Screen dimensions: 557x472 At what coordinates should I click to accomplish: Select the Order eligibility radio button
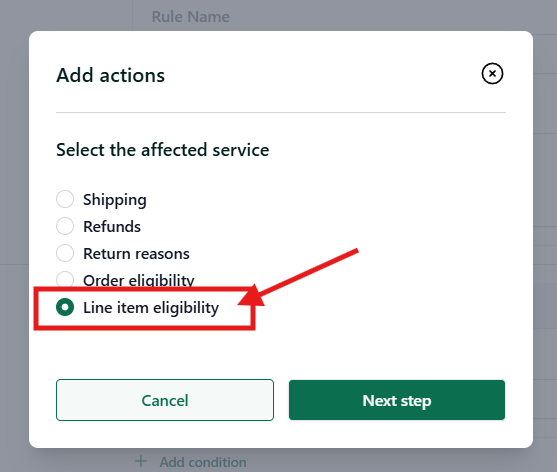click(x=65, y=279)
